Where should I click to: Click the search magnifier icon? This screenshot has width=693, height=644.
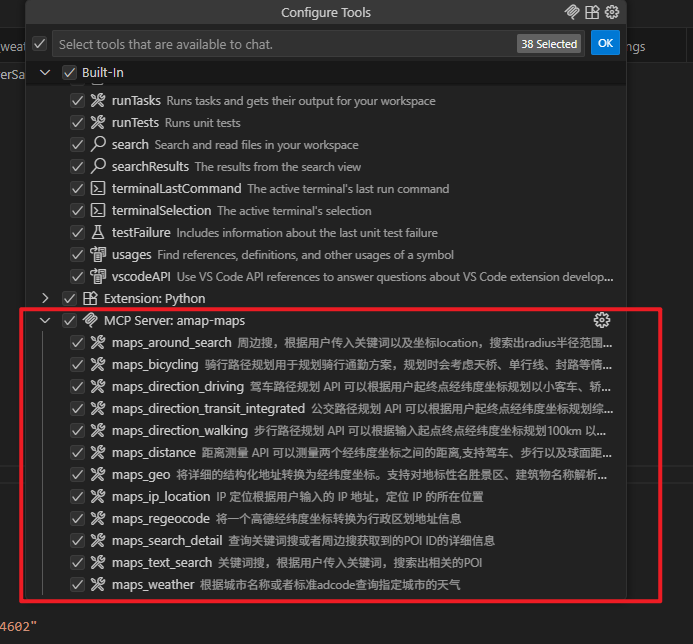[98, 145]
